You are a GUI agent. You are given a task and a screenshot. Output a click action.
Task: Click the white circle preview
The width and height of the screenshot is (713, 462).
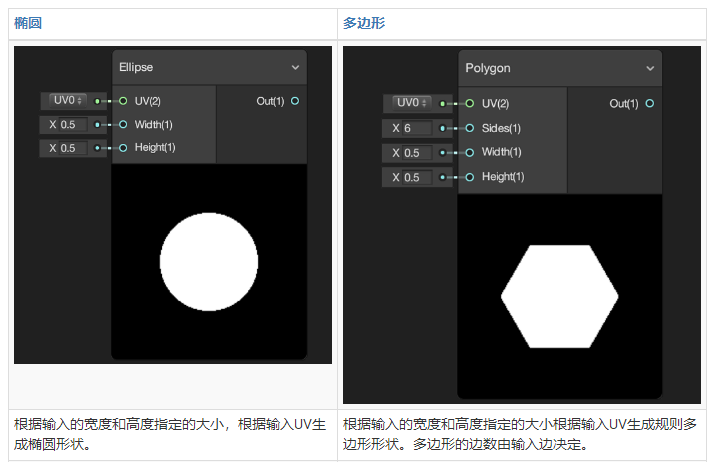[x=209, y=262]
